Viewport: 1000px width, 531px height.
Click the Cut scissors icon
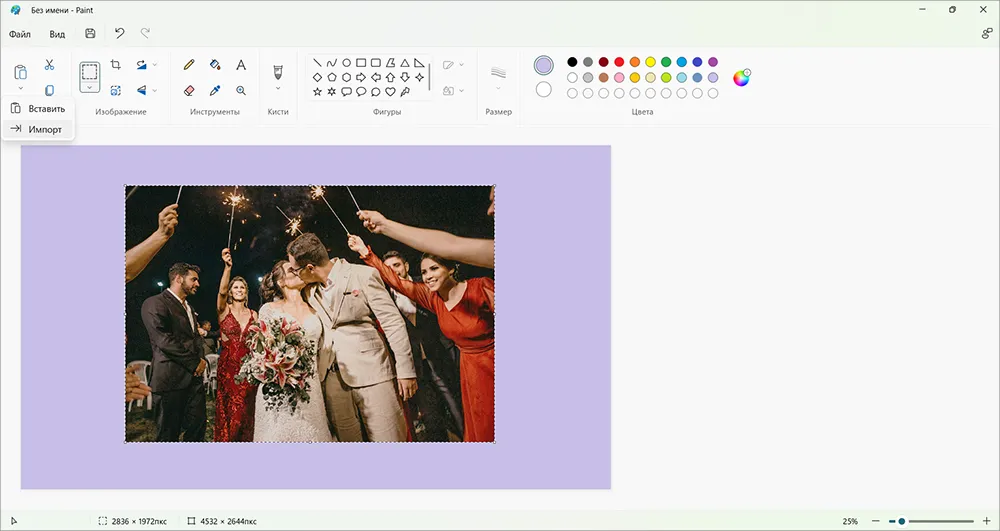coord(49,64)
